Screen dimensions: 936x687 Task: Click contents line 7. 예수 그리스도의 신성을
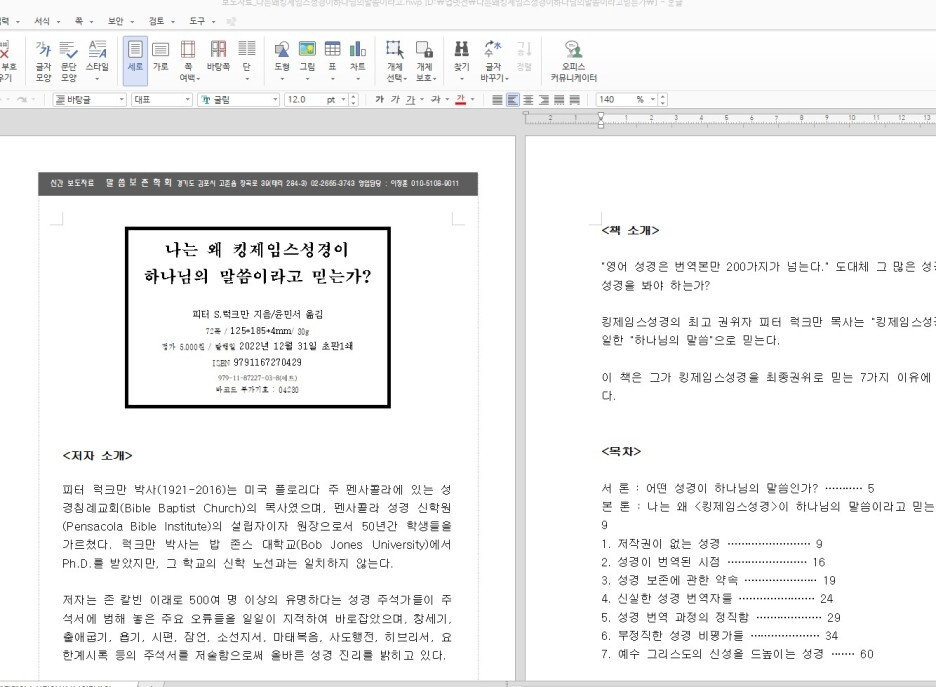point(737,654)
